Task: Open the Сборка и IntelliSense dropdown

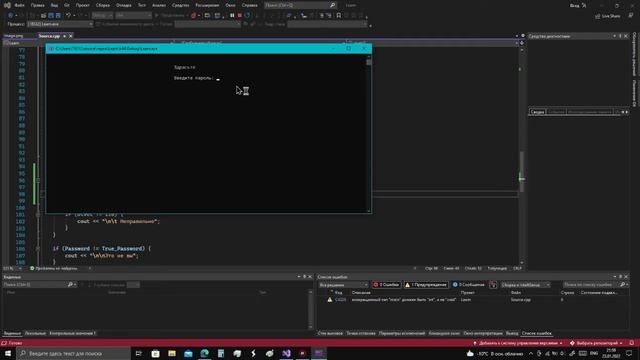Action: (525, 284)
